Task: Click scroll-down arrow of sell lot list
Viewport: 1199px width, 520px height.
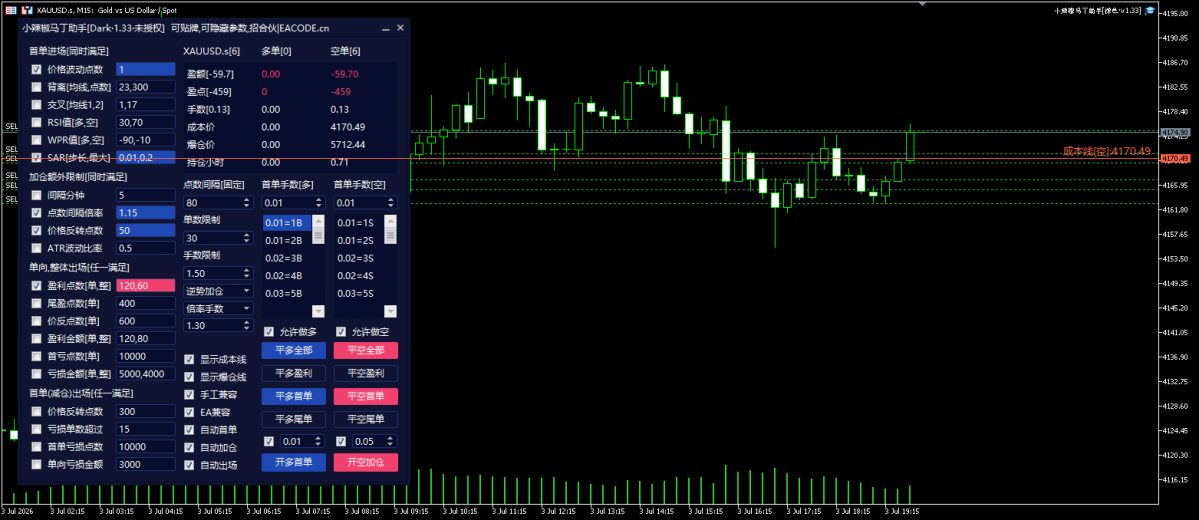Action: coord(390,311)
